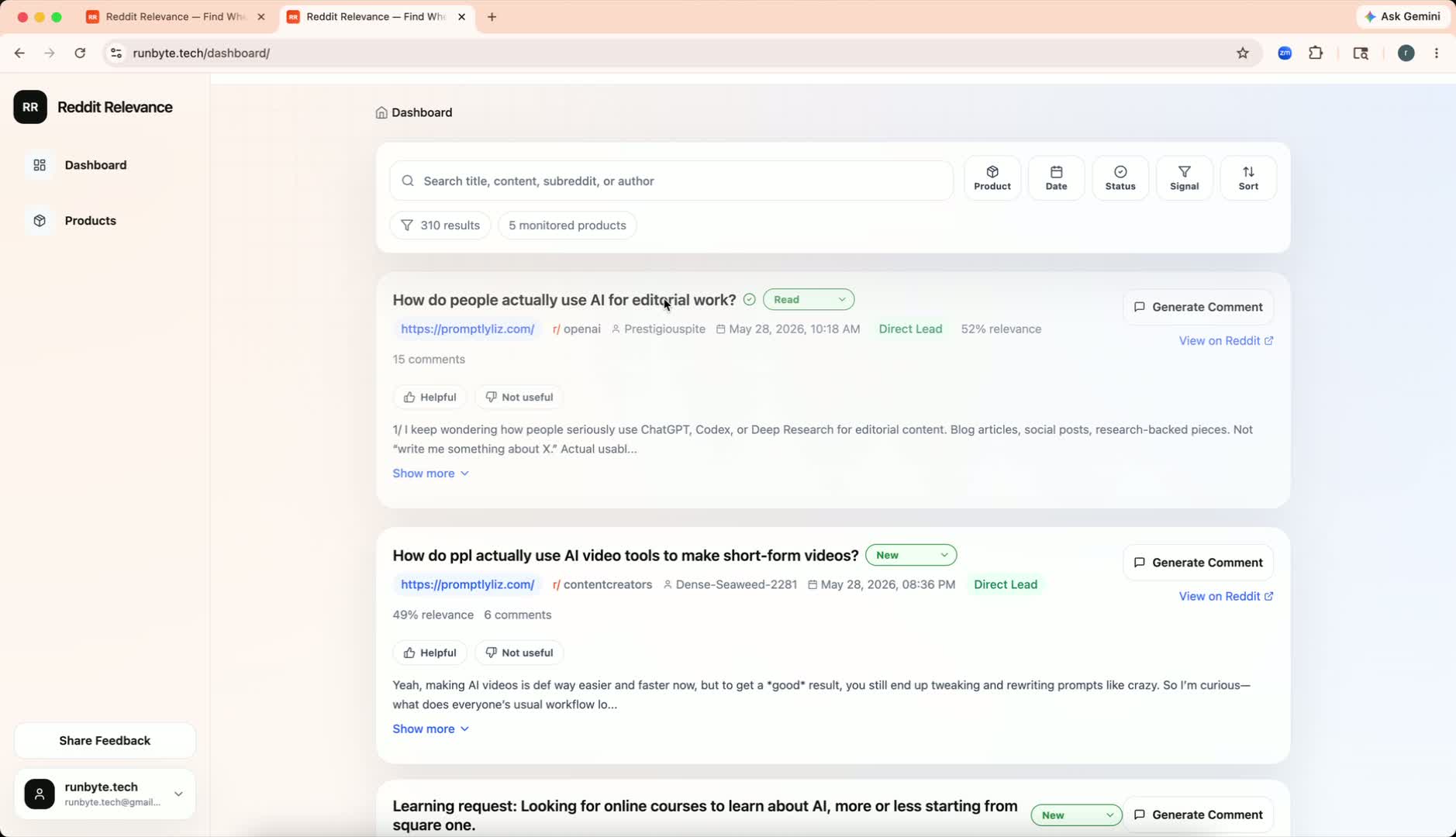Open New status dropdown on Learning request post
The height and width of the screenshot is (837, 1456).
1075,815
